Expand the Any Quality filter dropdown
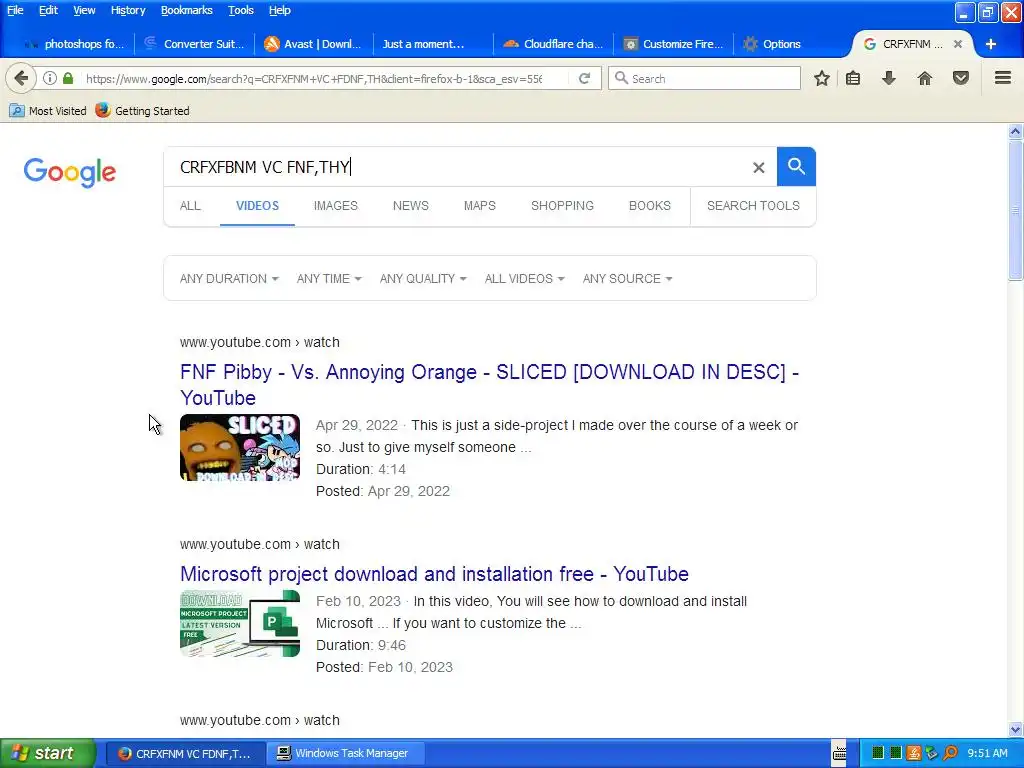This screenshot has height=768, width=1024. (423, 279)
